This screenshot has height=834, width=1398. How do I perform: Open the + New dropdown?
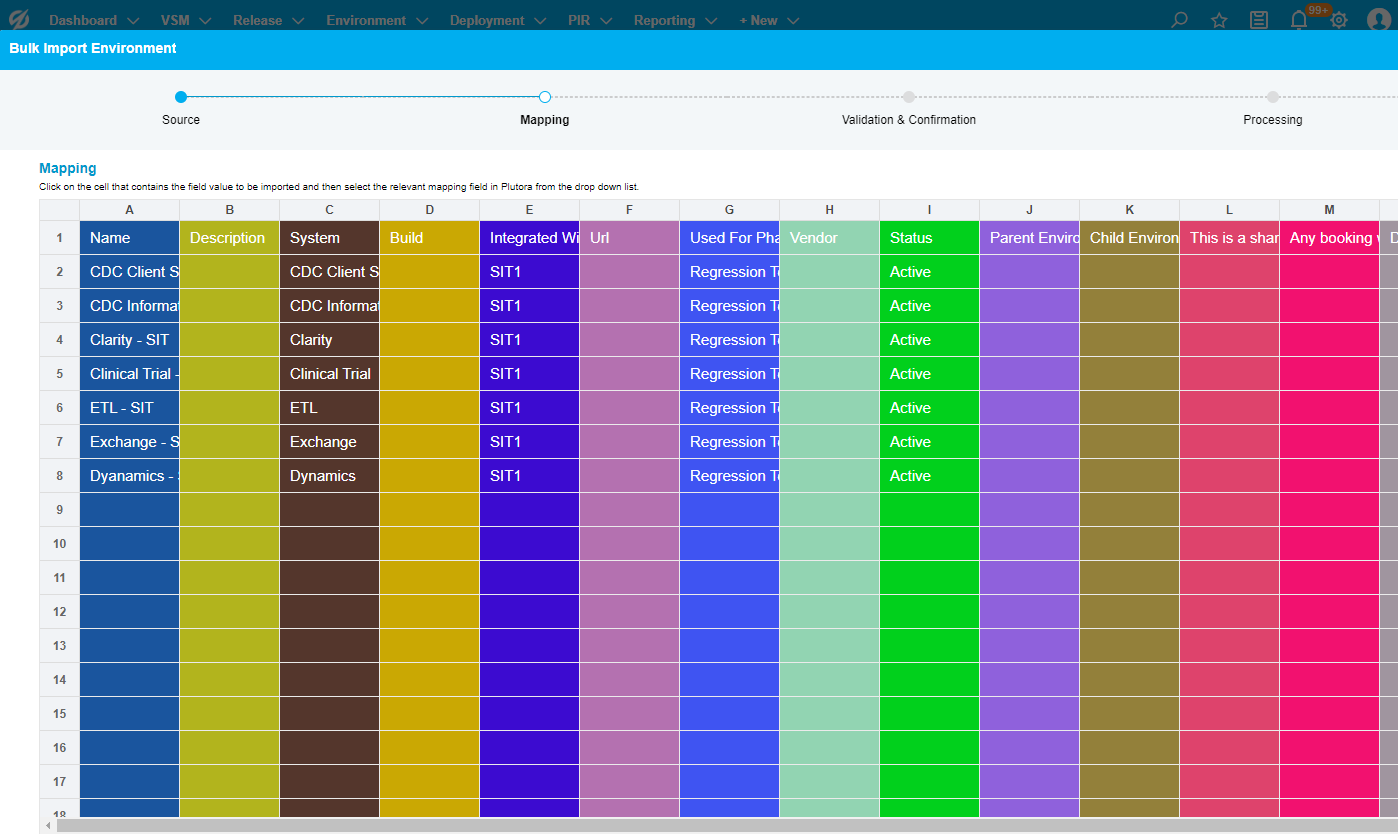pyautogui.click(x=769, y=20)
